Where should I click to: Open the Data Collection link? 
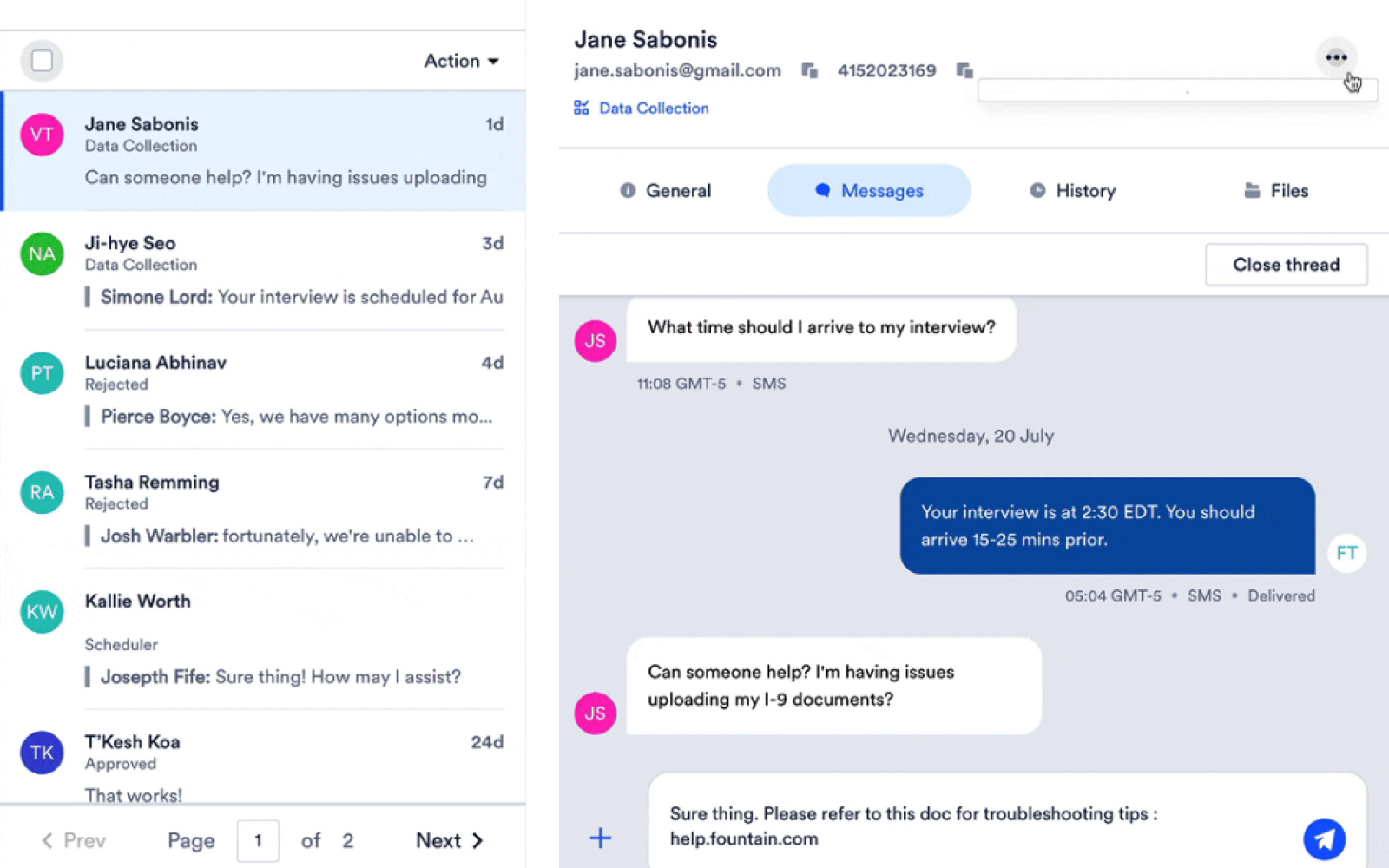tap(654, 108)
